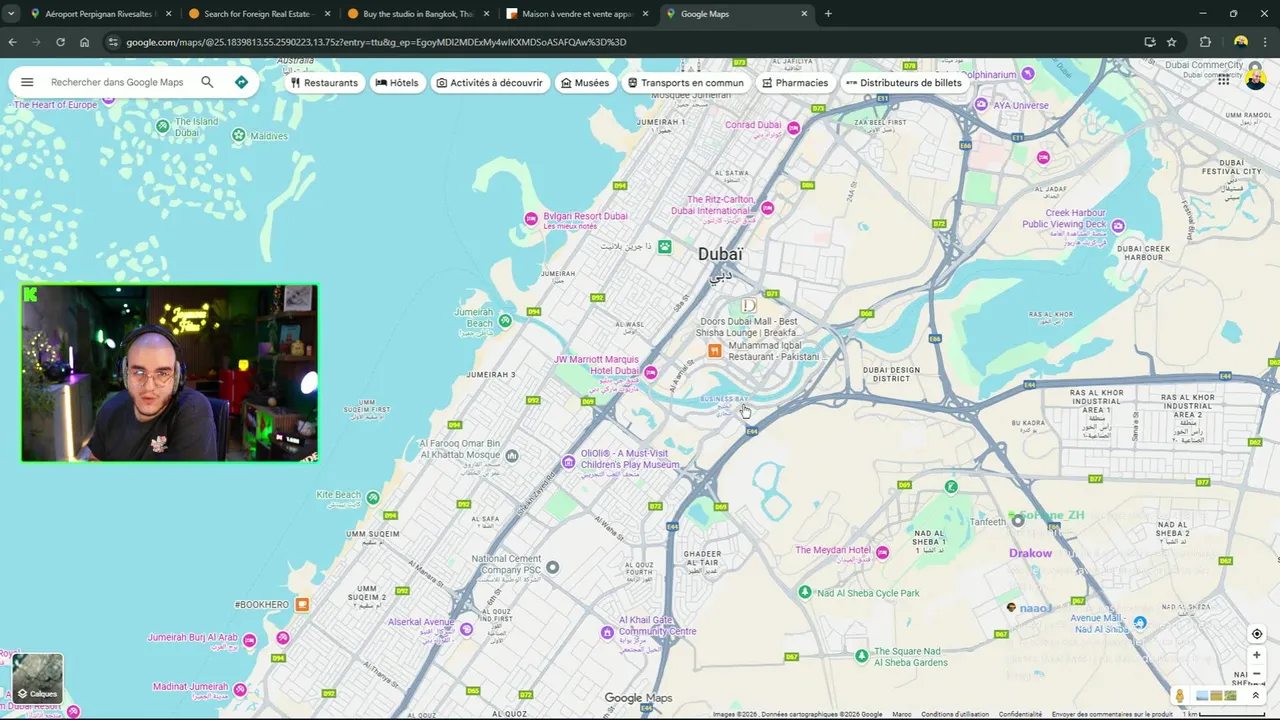The width and height of the screenshot is (1280, 720).
Task: Open the browser home page
Action: [84, 42]
